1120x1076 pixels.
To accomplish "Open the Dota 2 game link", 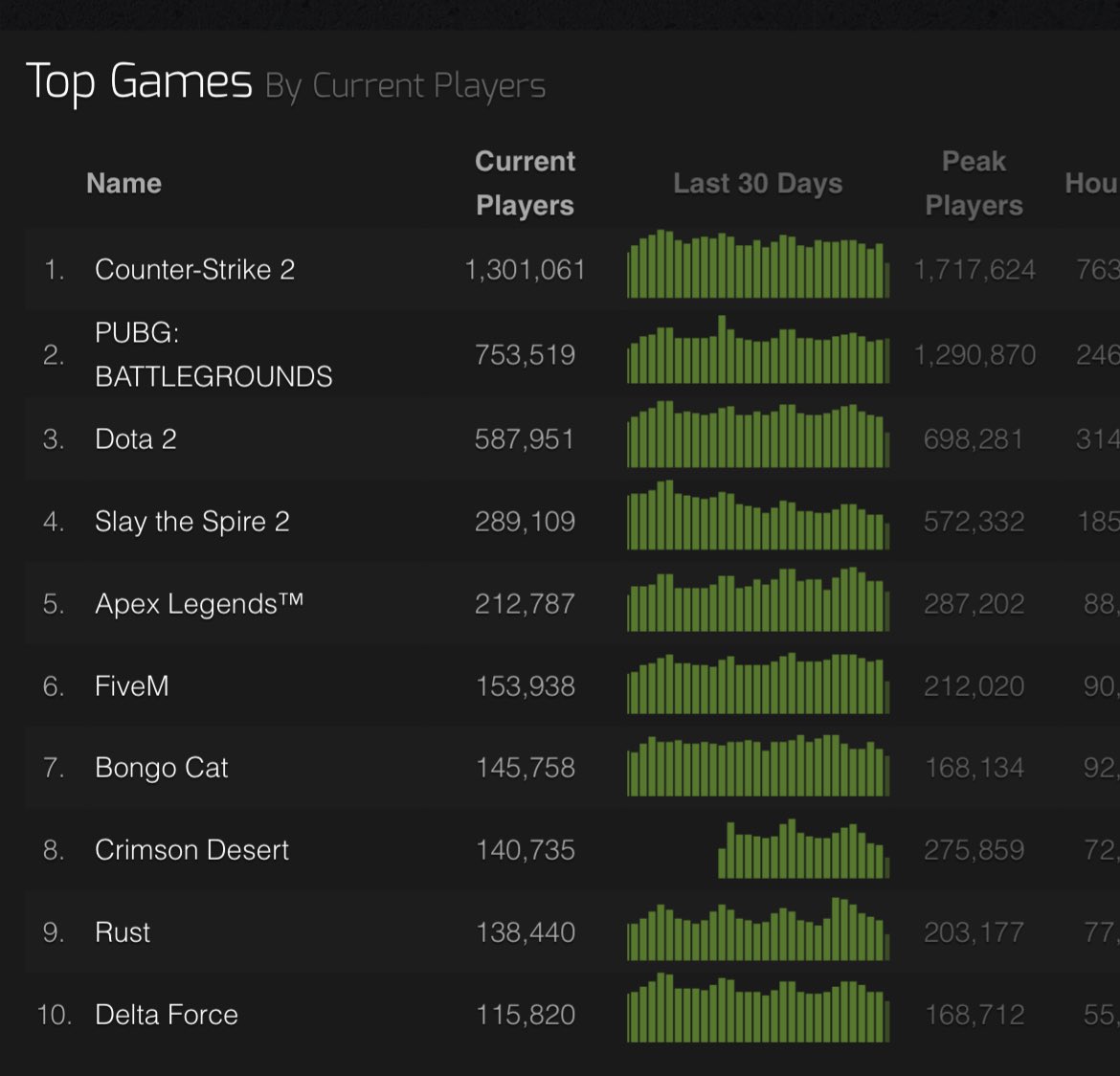I will [136, 438].
